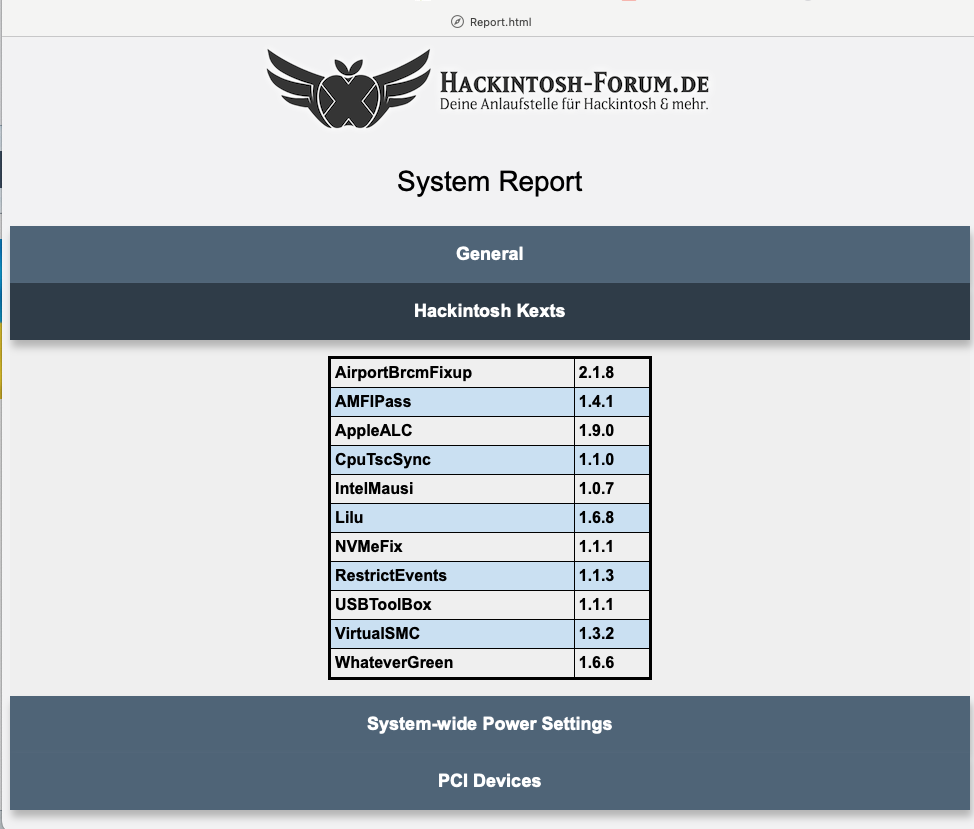Click version 2.1.8 of AirportBrcmFixup
The width and height of the screenshot is (974, 829).
coord(612,373)
